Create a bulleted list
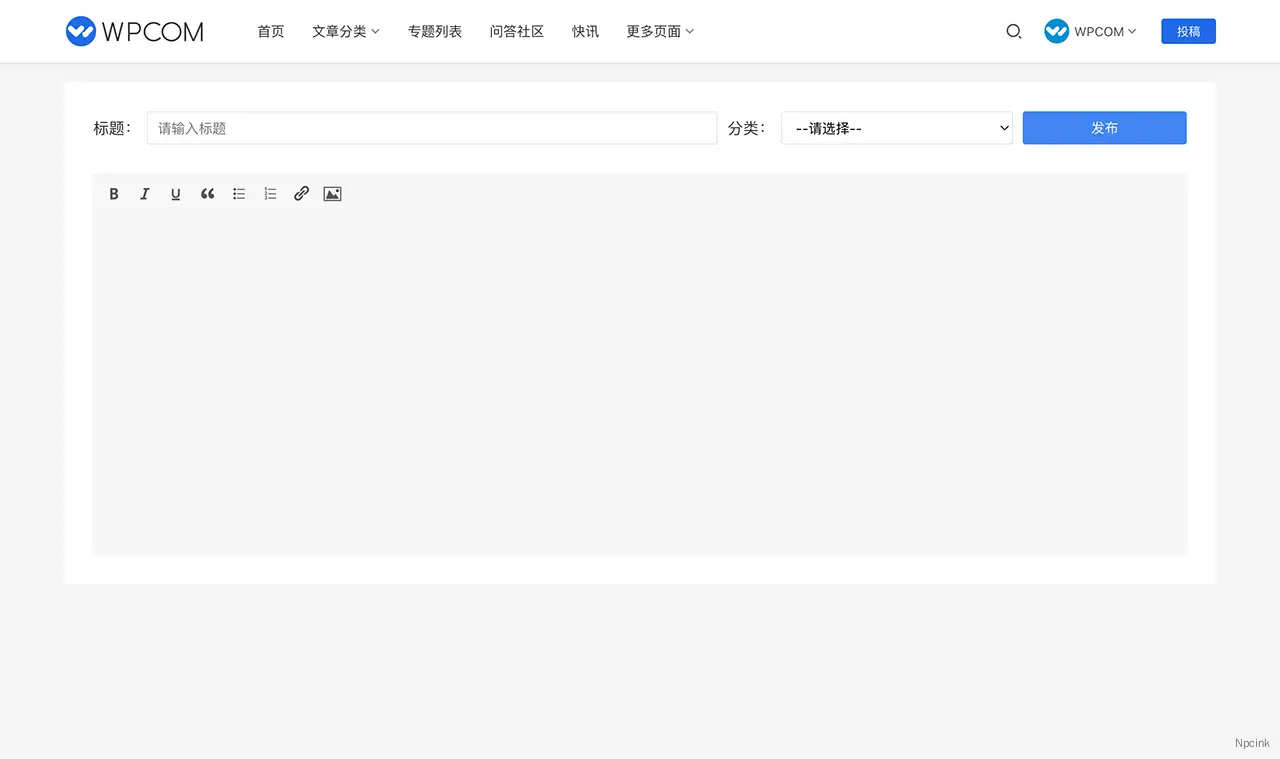 pos(239,193)
